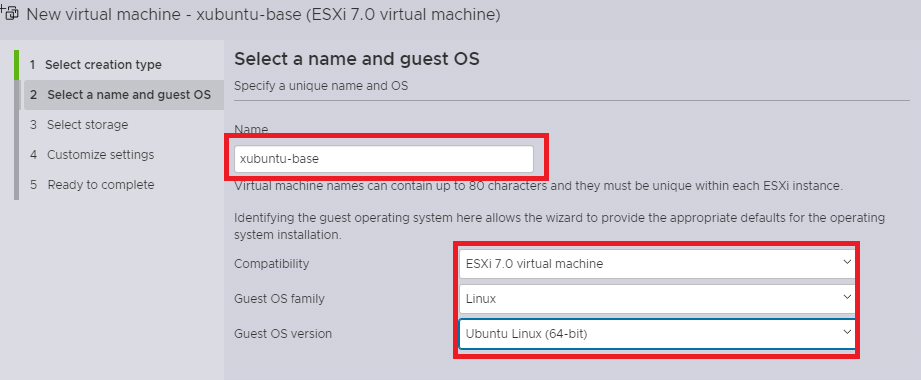
Task: Select step 2 Select a name and guest OS
Action: [x=120, y=95]
